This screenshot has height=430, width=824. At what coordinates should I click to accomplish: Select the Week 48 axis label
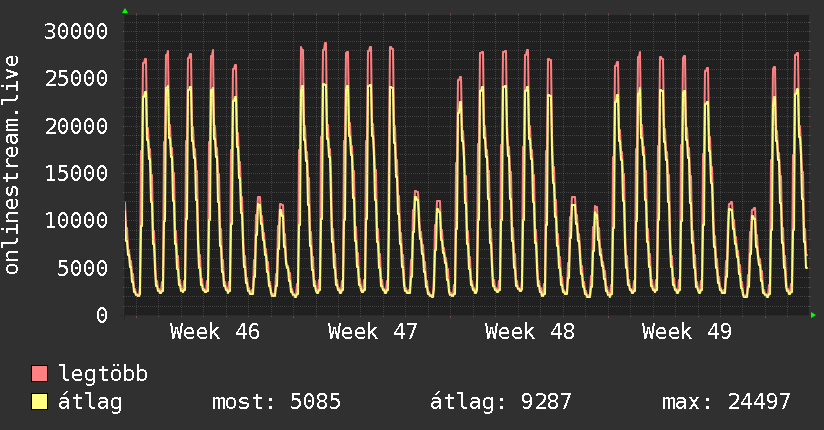(x=529, y=332)
